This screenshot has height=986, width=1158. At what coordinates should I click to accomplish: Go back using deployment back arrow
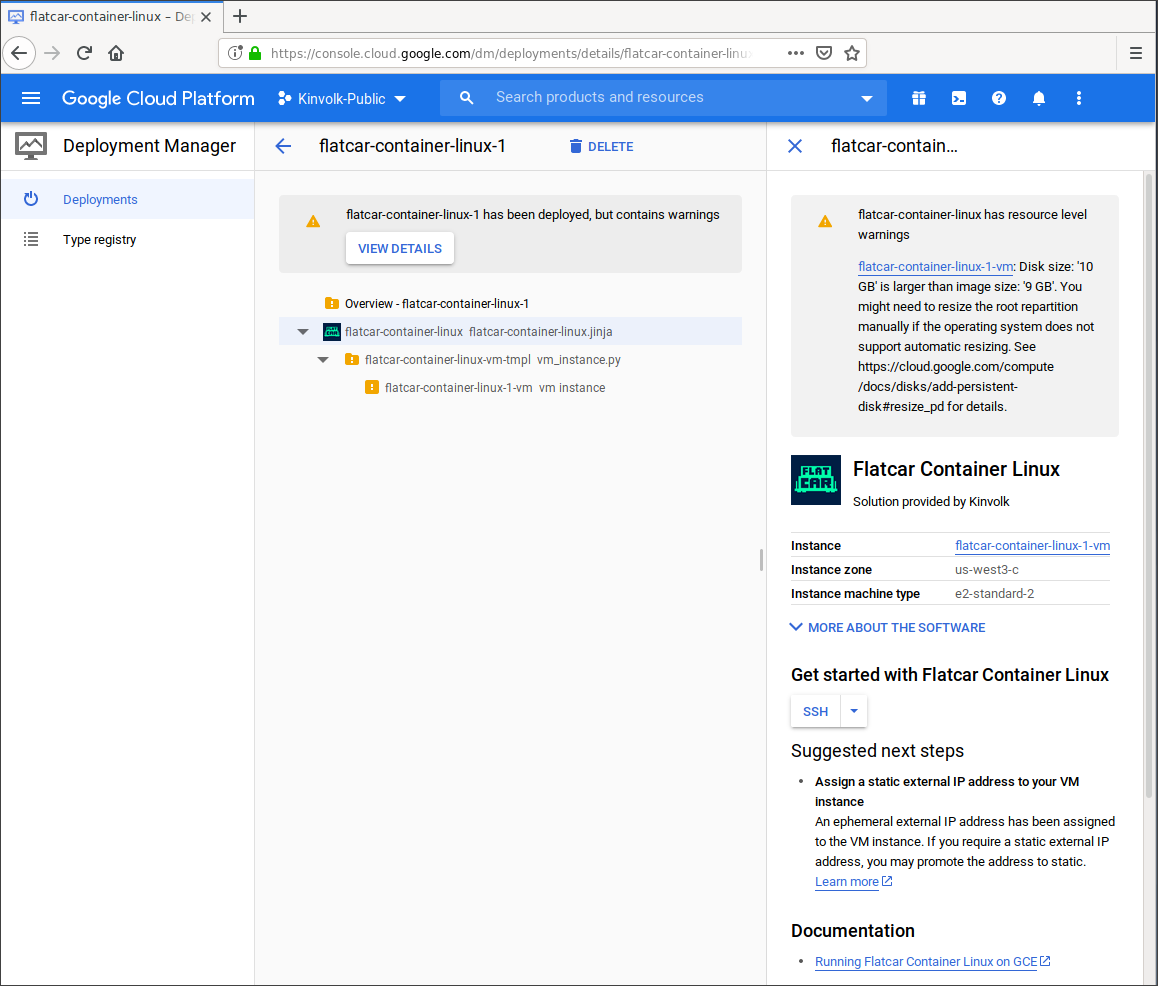283,146
